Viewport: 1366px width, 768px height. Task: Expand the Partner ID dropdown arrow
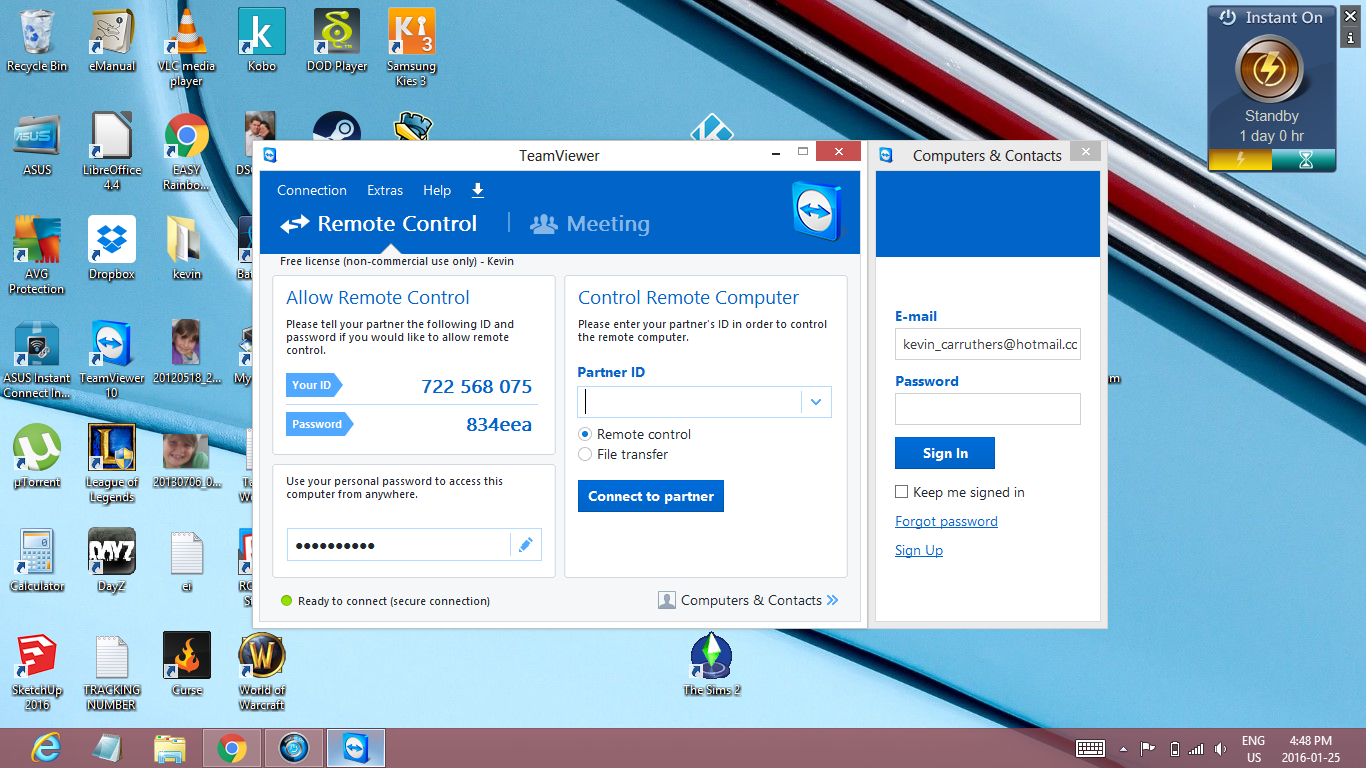click(816, 402)
